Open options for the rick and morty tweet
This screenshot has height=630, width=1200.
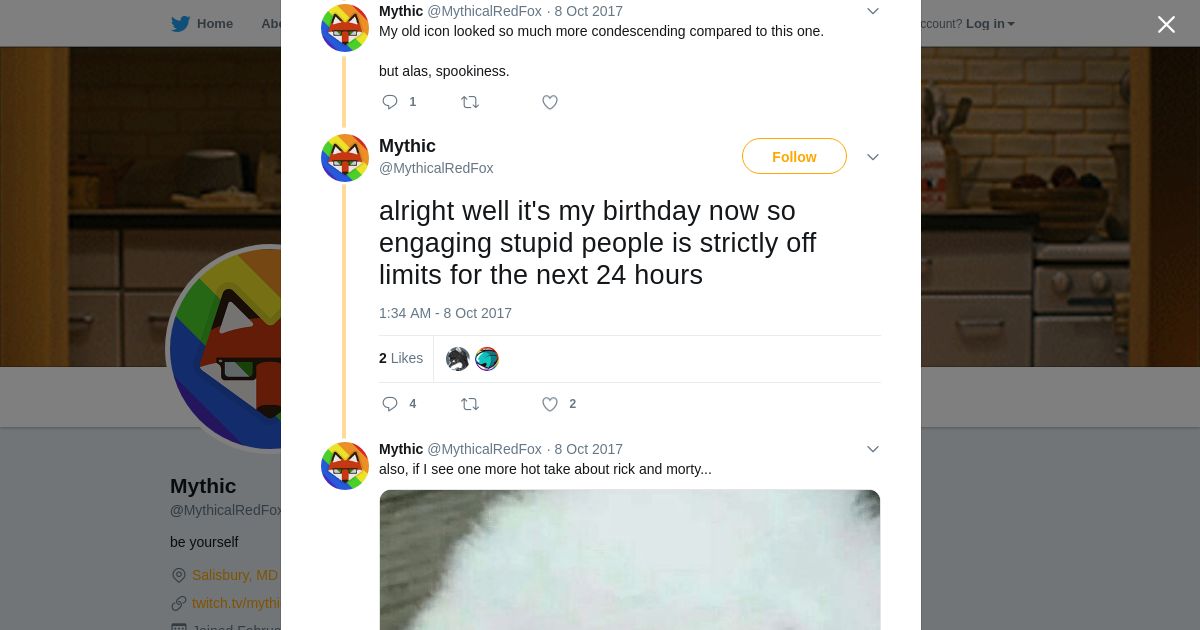coord(872,449)
